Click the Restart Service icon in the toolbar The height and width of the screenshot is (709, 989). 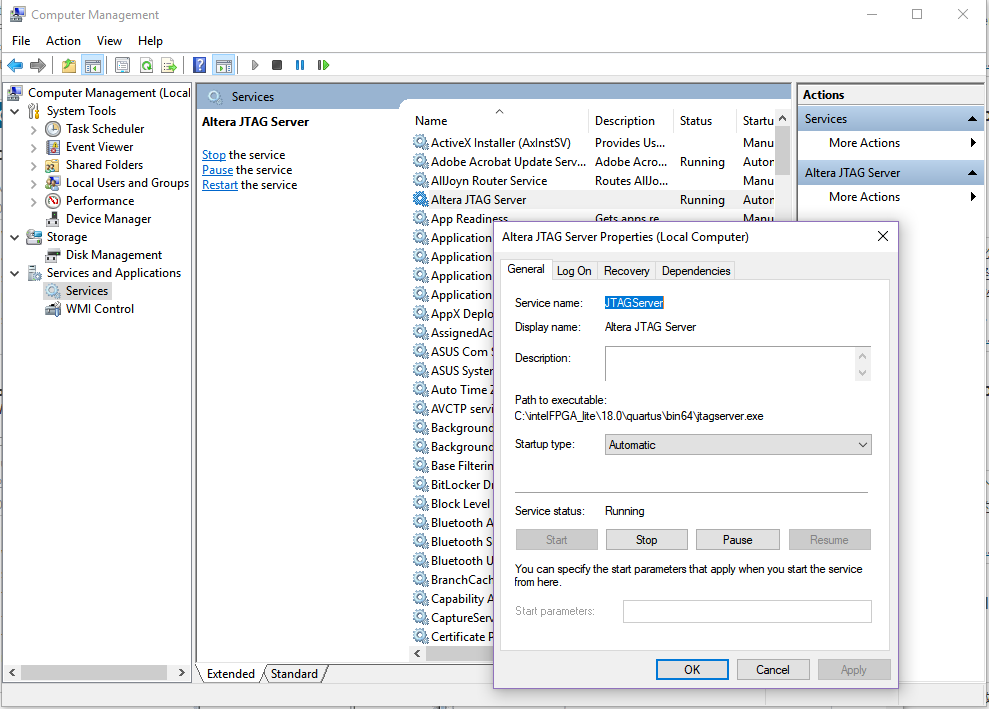coord(323,65)
